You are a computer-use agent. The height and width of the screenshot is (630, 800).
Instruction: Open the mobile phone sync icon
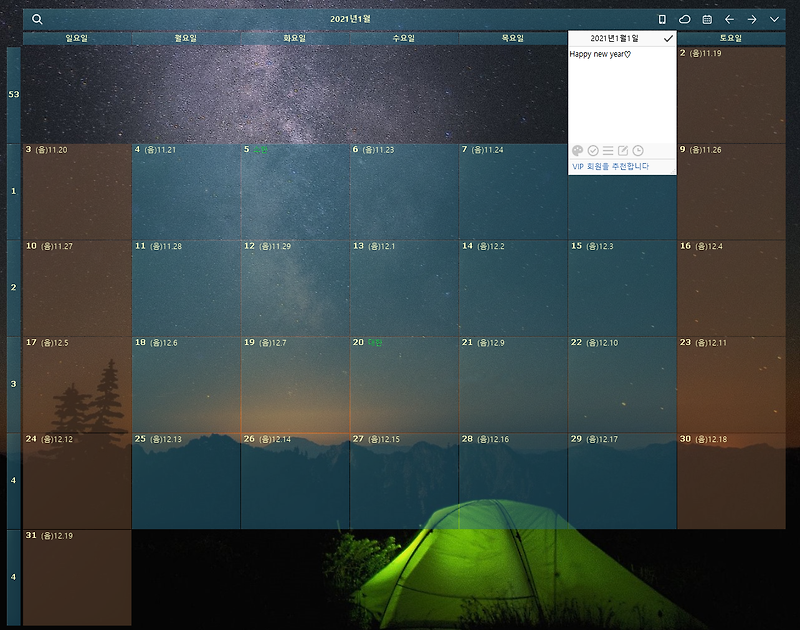coord(662,19)
